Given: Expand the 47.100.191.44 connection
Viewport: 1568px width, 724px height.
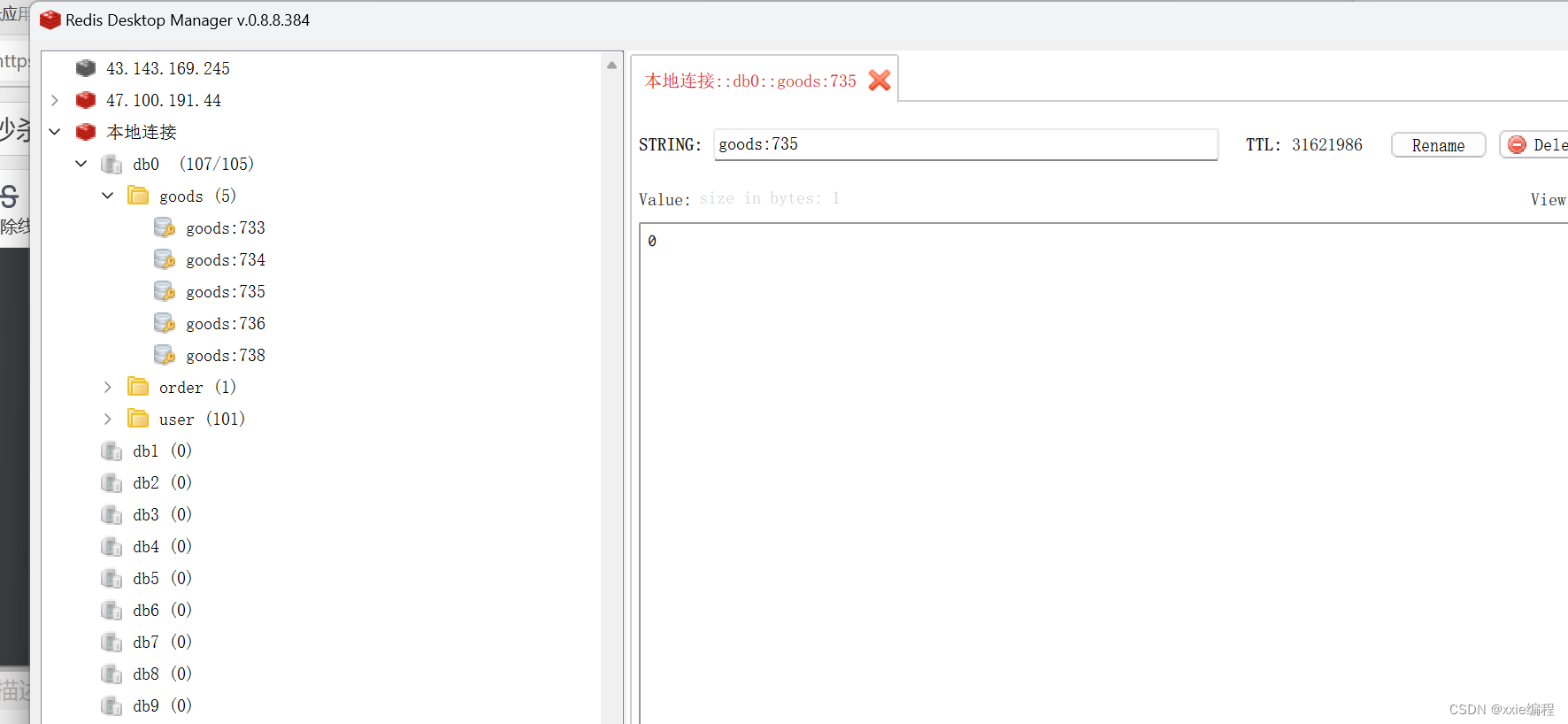Looking at the screenshot, I should (55, 100).
